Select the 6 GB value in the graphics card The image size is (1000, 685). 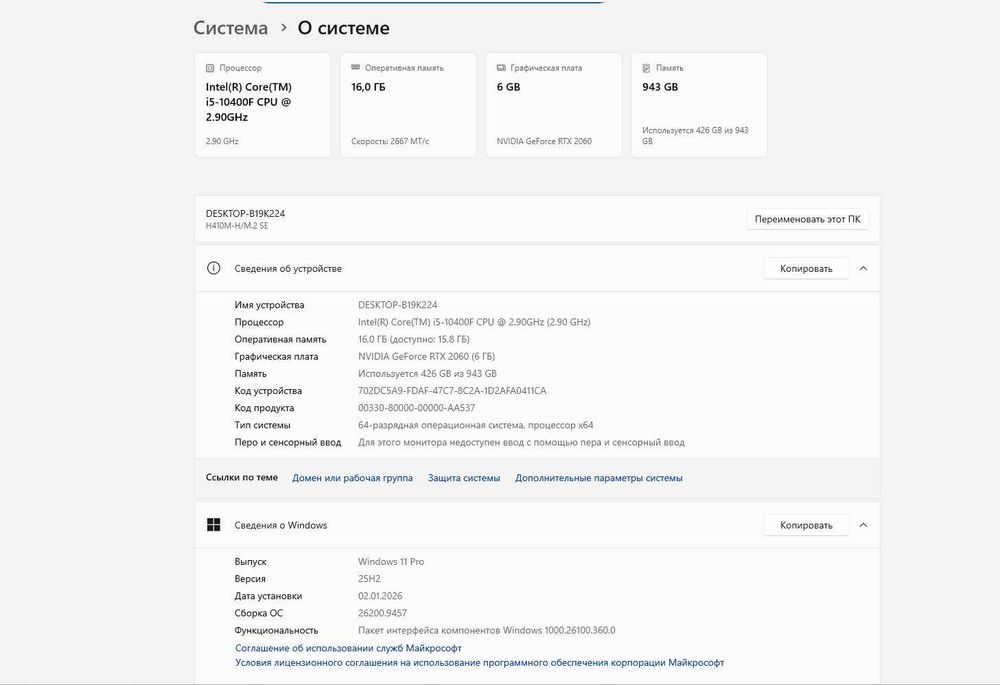point(508,87)
